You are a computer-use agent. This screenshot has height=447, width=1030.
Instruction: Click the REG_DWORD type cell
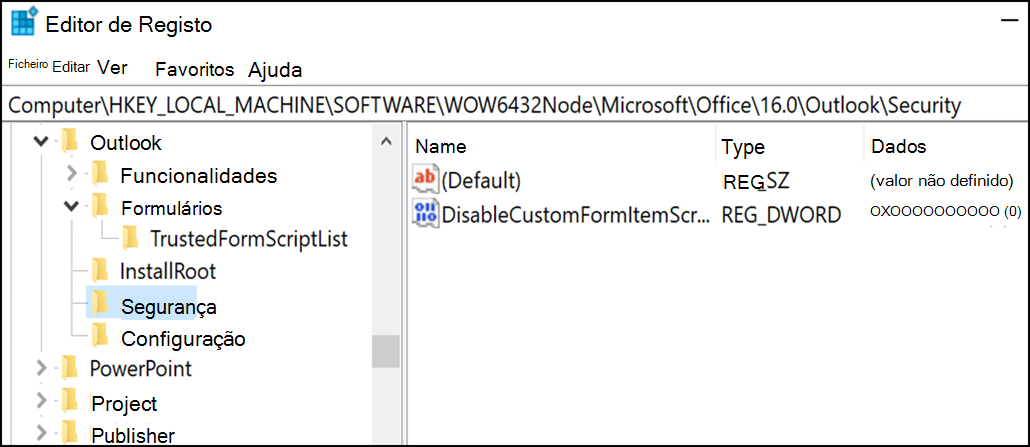pyautogui.click(x=781, y=214)
